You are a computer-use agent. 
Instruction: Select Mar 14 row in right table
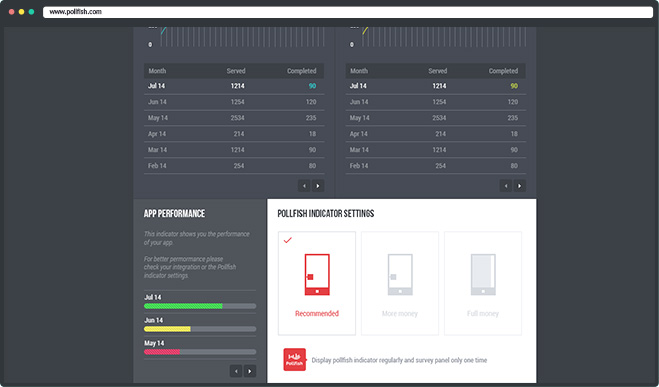[x=436, y=150]
